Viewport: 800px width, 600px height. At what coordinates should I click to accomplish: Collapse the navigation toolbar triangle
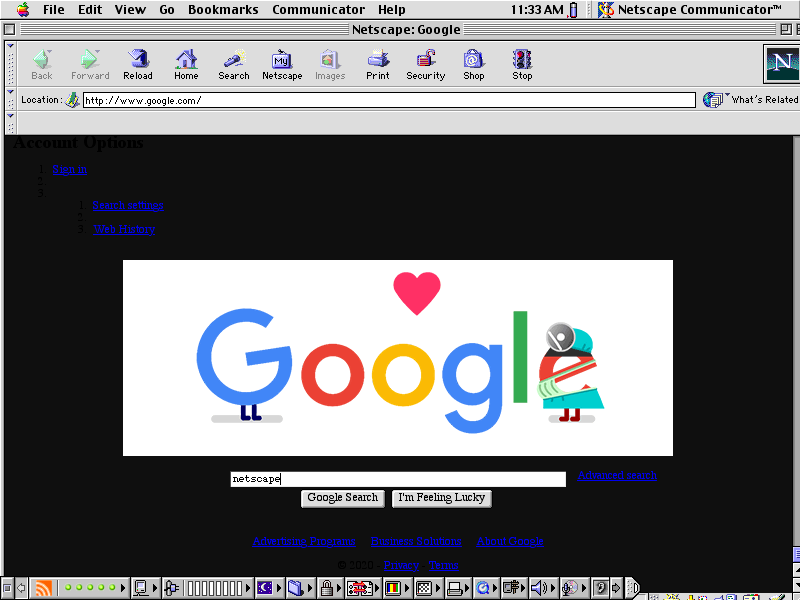(10, 46)
